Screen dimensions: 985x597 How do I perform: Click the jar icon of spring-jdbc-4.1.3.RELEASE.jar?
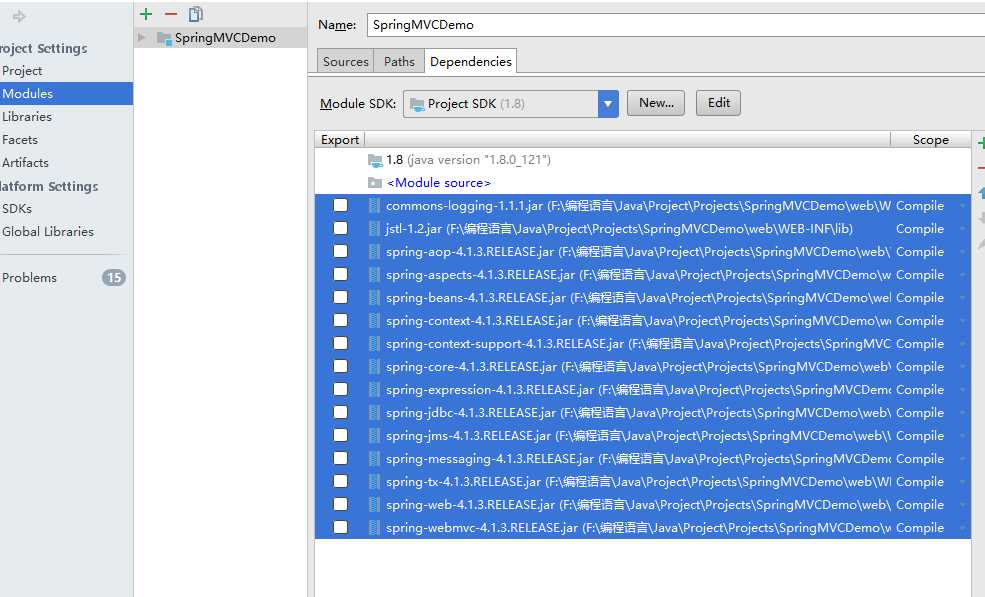374,412
